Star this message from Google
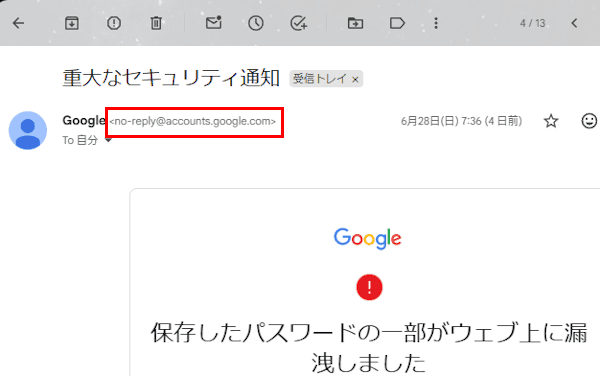The width and height of the screenshot is (600, 376). [551, 121]
